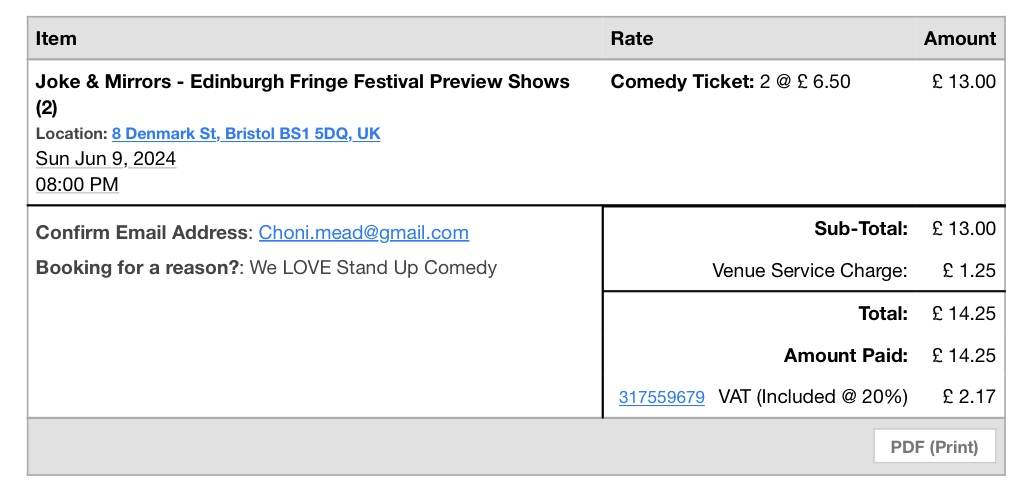Click the Comedy Ticket rate text
The image size is (1020, 490).
tap(730, 82)
